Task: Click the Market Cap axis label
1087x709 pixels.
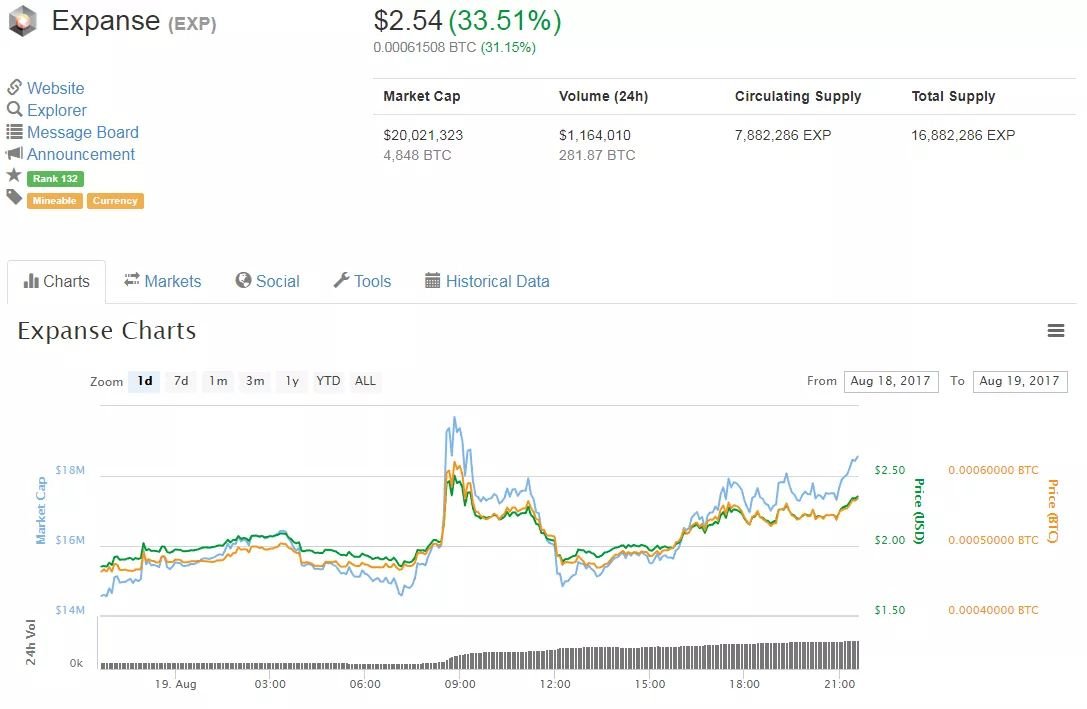Action: click(x=41, y=510)
